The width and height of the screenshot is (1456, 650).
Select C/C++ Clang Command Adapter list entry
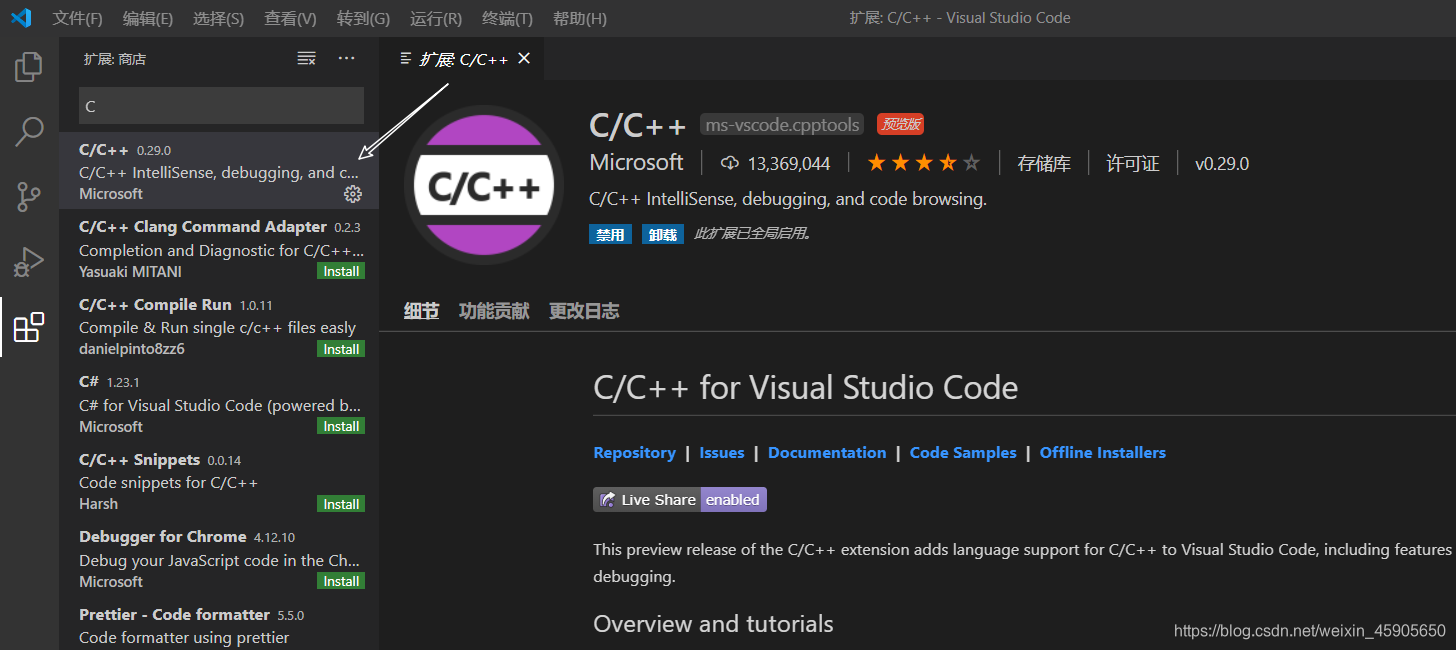(x=219, y=248)
